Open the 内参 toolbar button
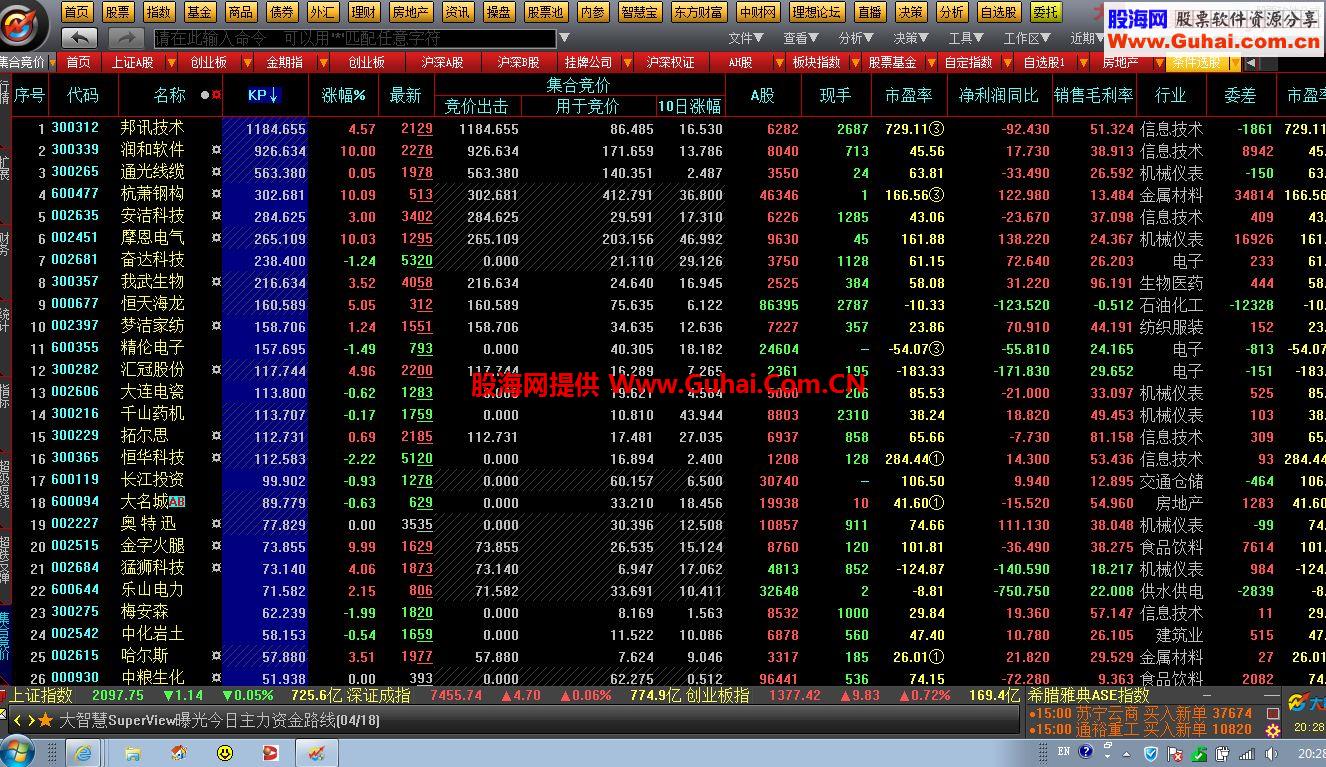This screenshot has width=1326, height=767. point(593,12)
